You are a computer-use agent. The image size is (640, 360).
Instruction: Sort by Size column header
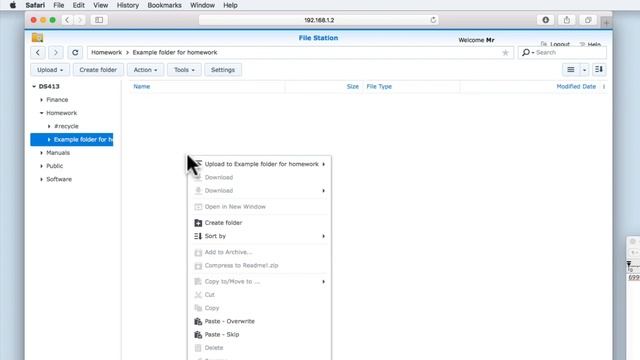point(353,87)
